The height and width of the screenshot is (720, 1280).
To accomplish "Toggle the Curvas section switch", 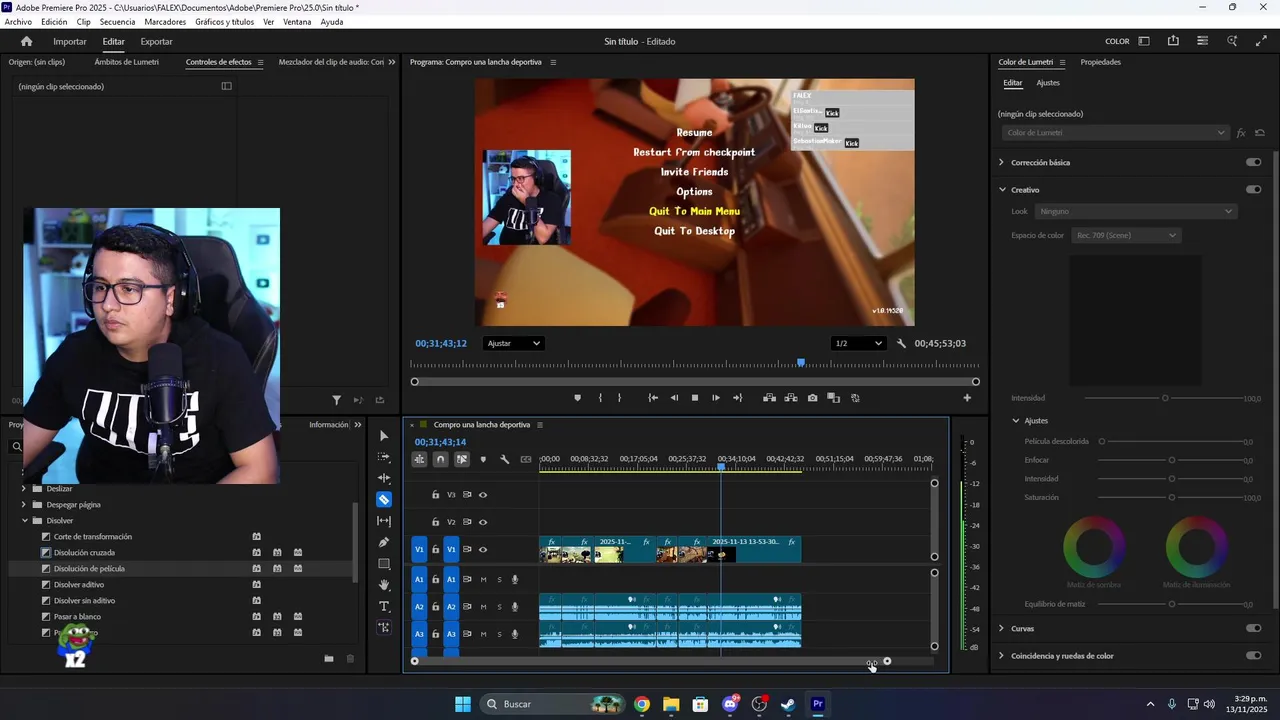I will pos(1253,628).
